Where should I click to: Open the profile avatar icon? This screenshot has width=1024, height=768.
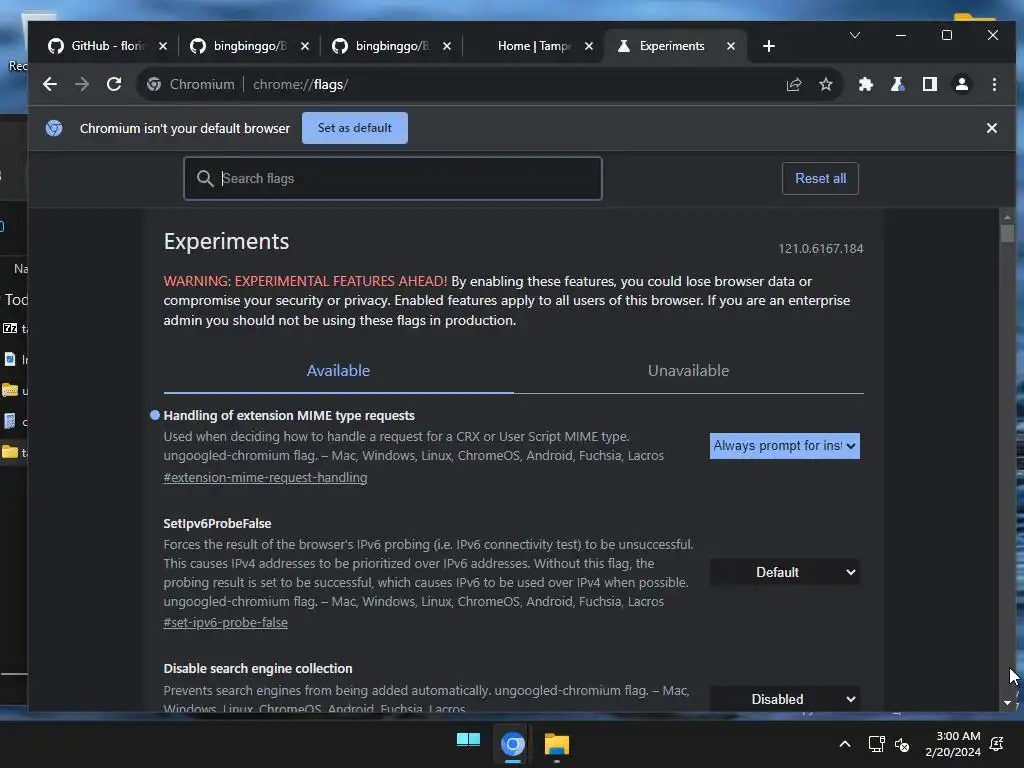pyautogui.click(x=962, y=84)
